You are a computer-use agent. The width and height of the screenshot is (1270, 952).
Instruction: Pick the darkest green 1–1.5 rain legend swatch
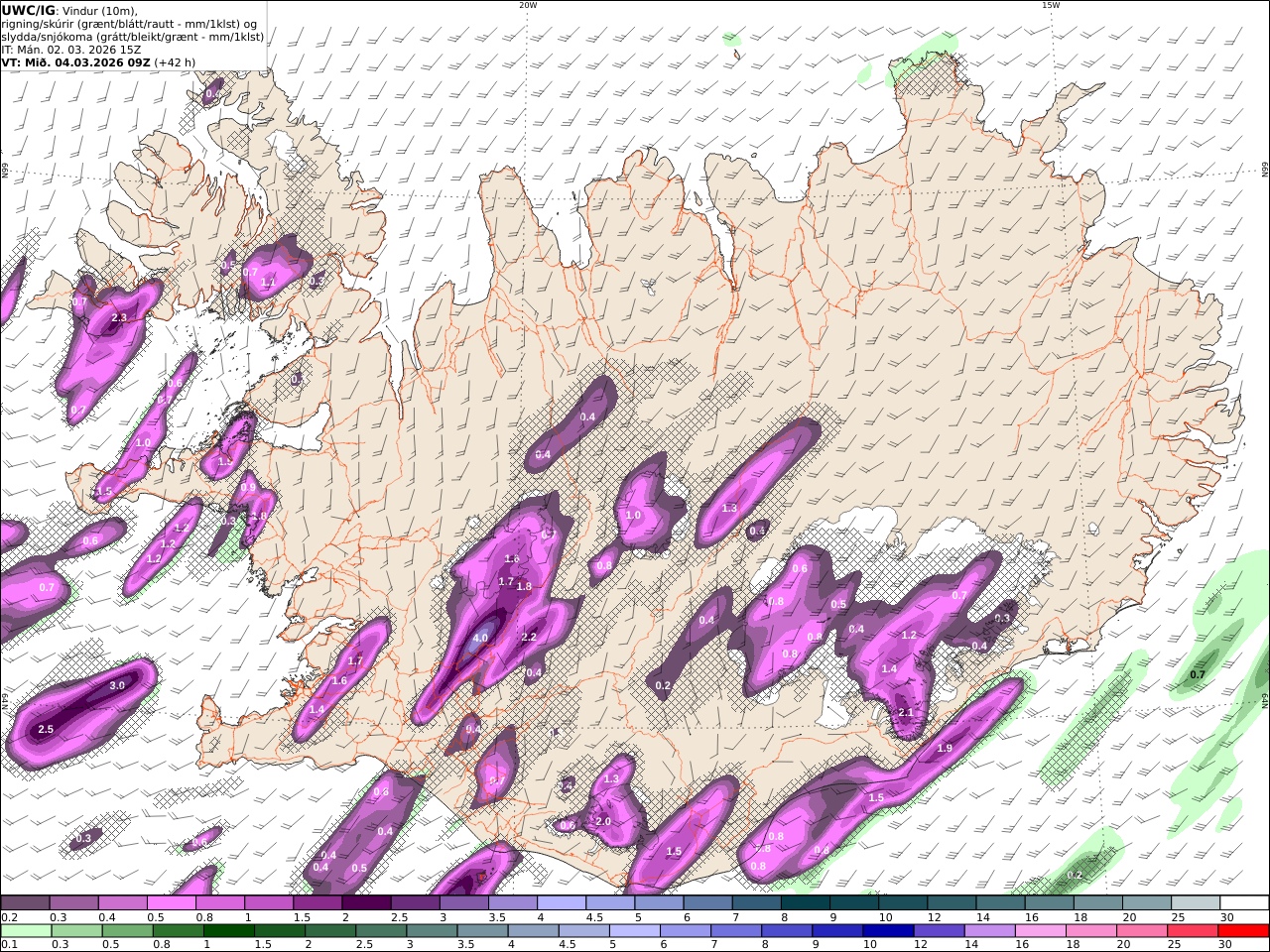[x=229, y=931]
